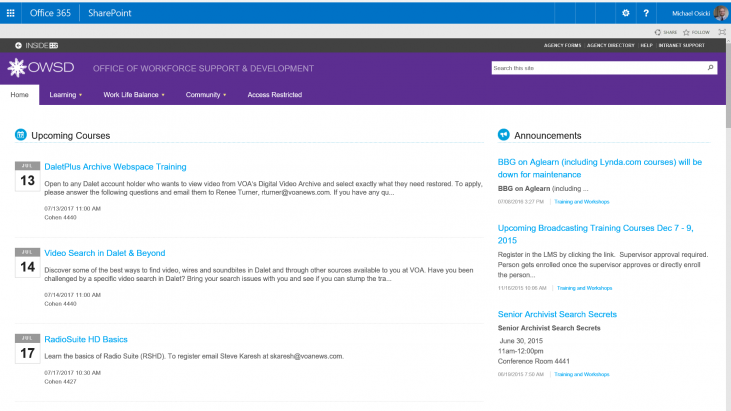
Task: Click the JUL 17 date badge
Action: tap(27, 349)
